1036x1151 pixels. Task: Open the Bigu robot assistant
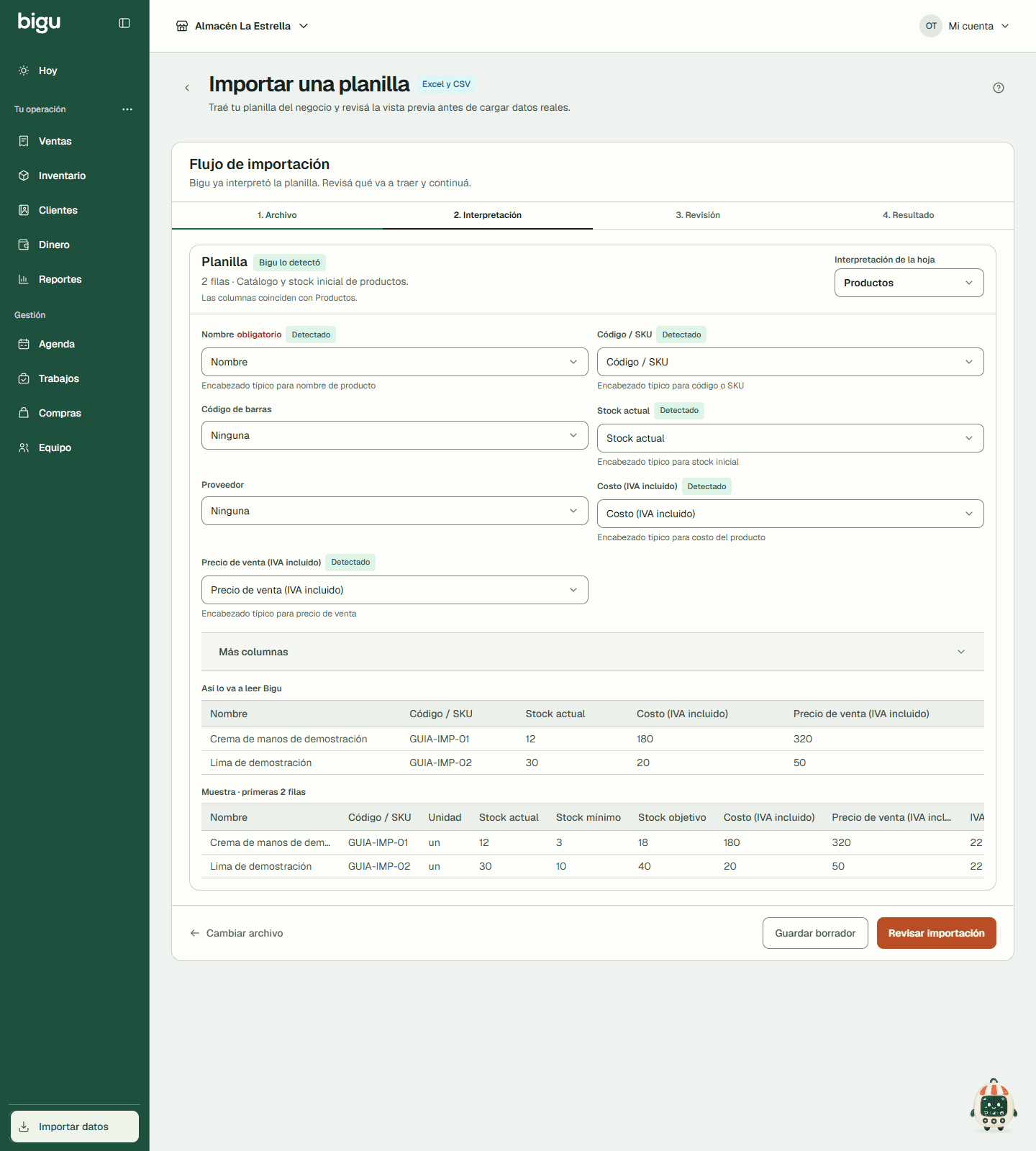(x=994, y=1106)
